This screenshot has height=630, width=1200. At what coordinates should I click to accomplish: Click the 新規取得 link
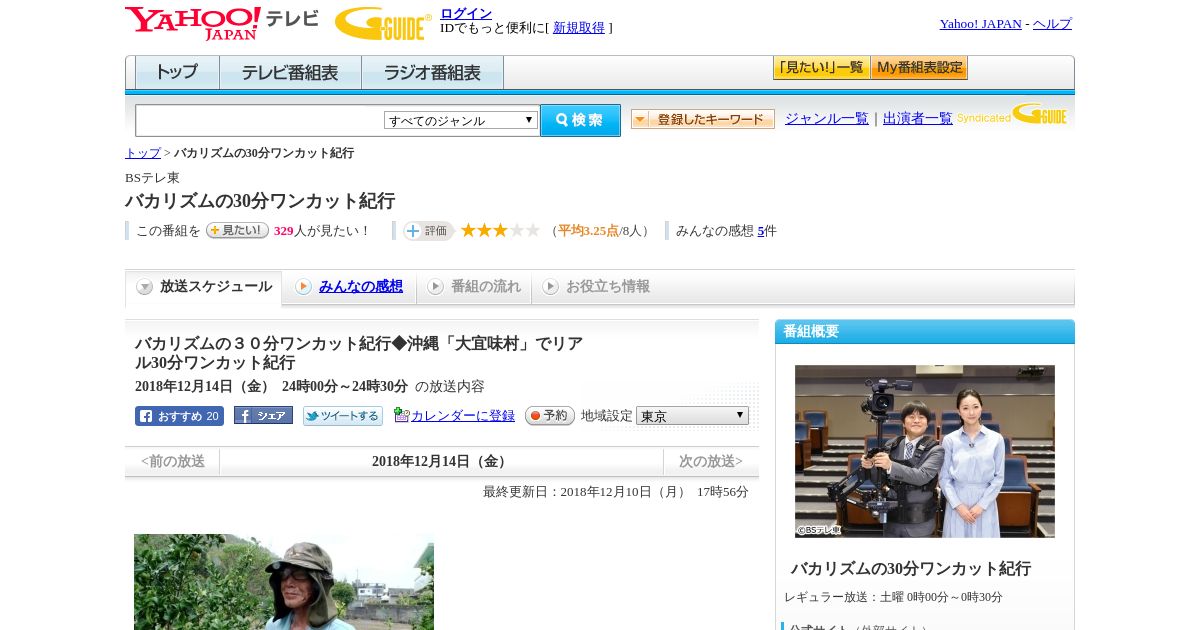pyautogui.click(x=579, y=28)
